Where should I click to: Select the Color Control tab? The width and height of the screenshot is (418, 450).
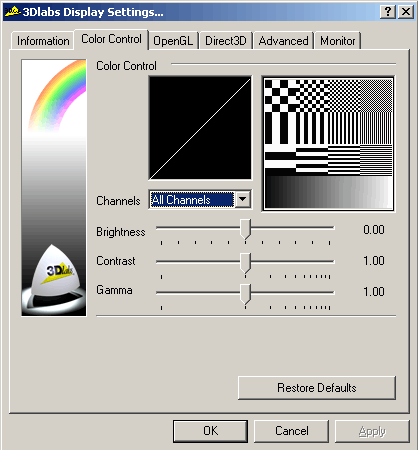point(111,39)
